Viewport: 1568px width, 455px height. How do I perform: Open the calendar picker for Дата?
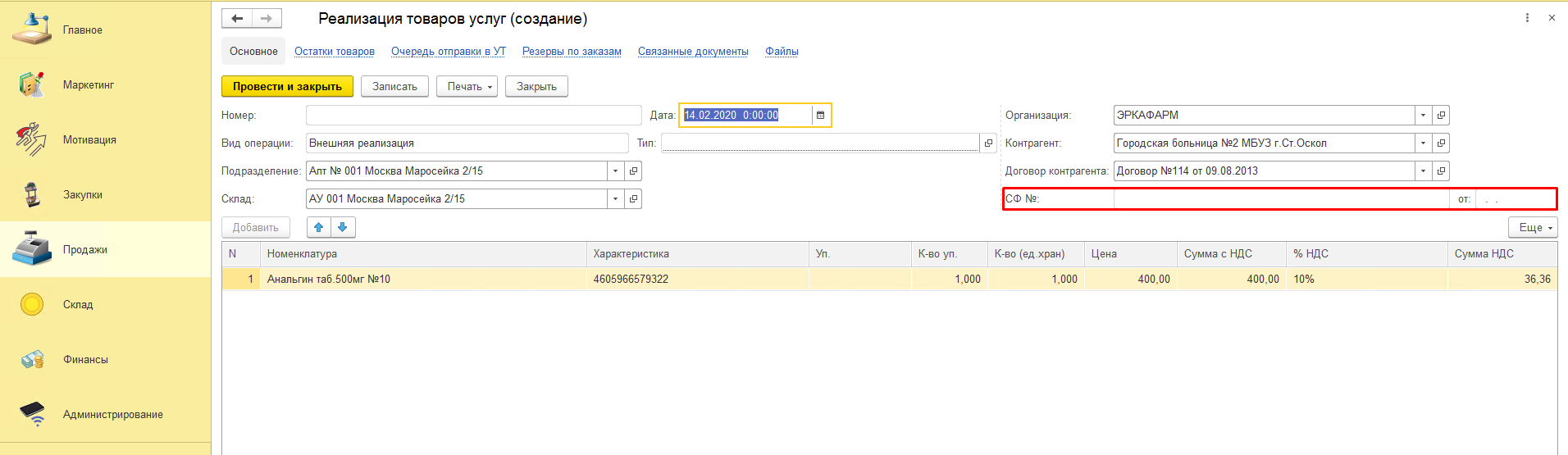820,116
